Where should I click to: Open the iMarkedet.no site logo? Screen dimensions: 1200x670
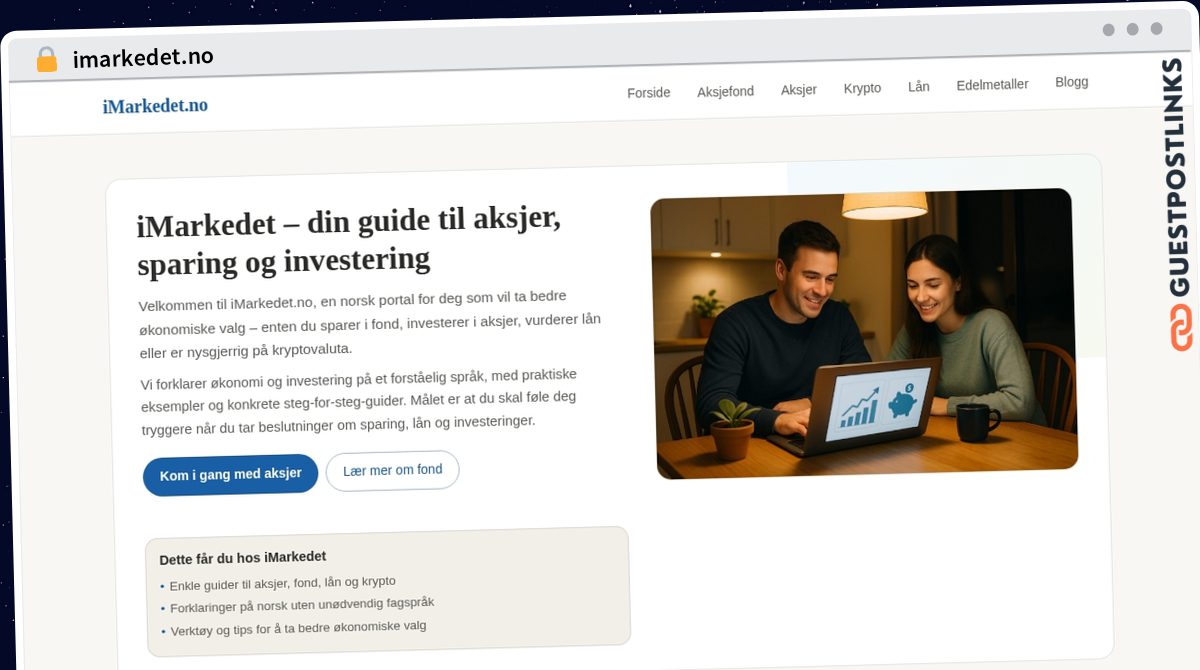tap(155, 106)
